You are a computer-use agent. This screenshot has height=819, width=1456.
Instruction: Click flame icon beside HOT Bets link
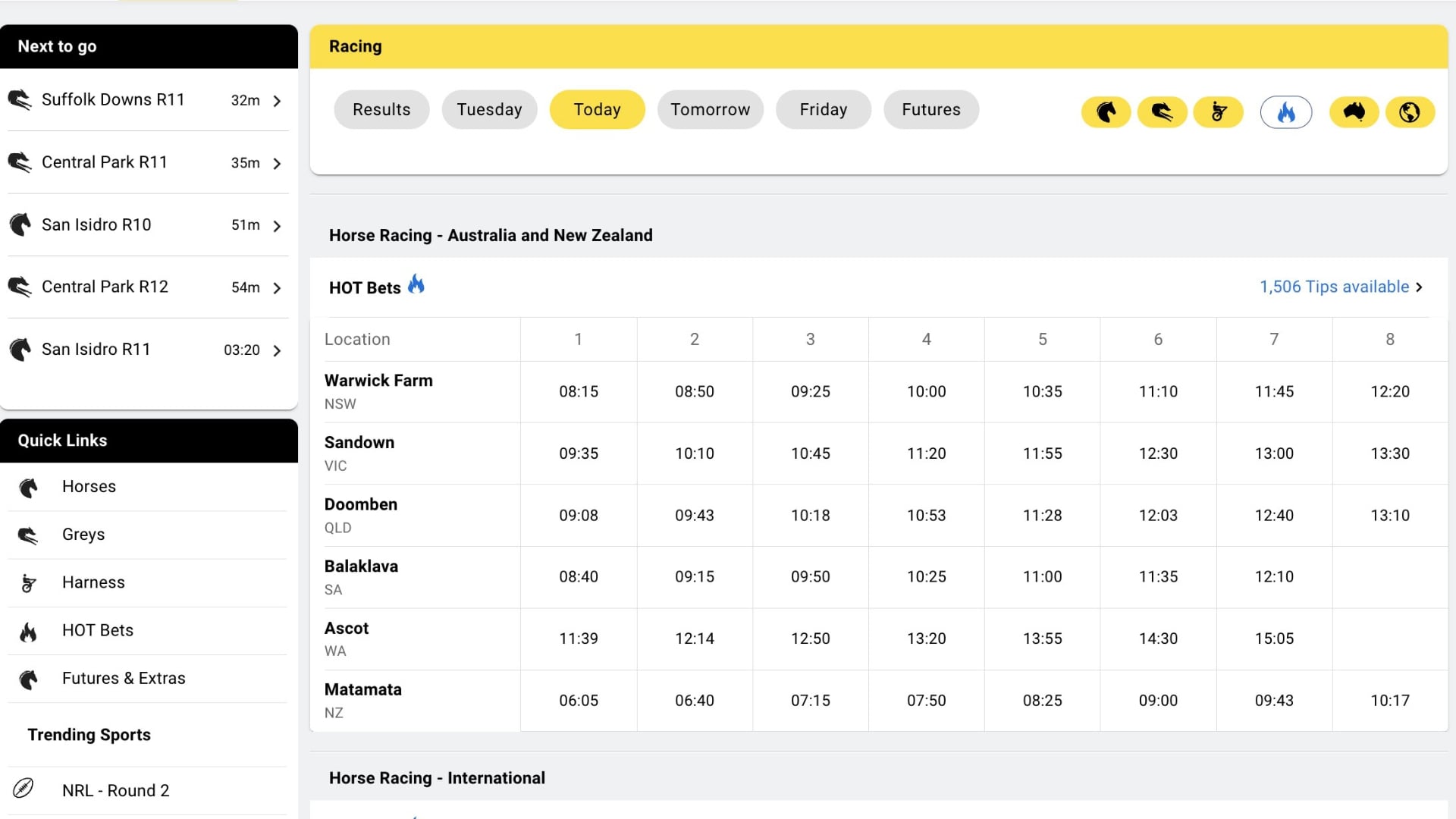29,631
